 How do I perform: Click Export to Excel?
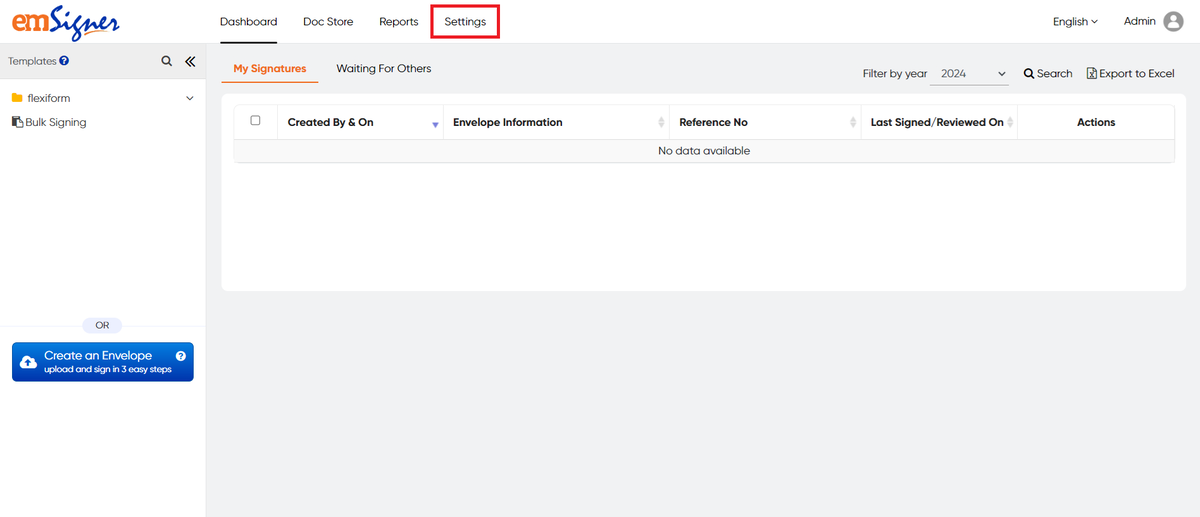[1130, 74]
